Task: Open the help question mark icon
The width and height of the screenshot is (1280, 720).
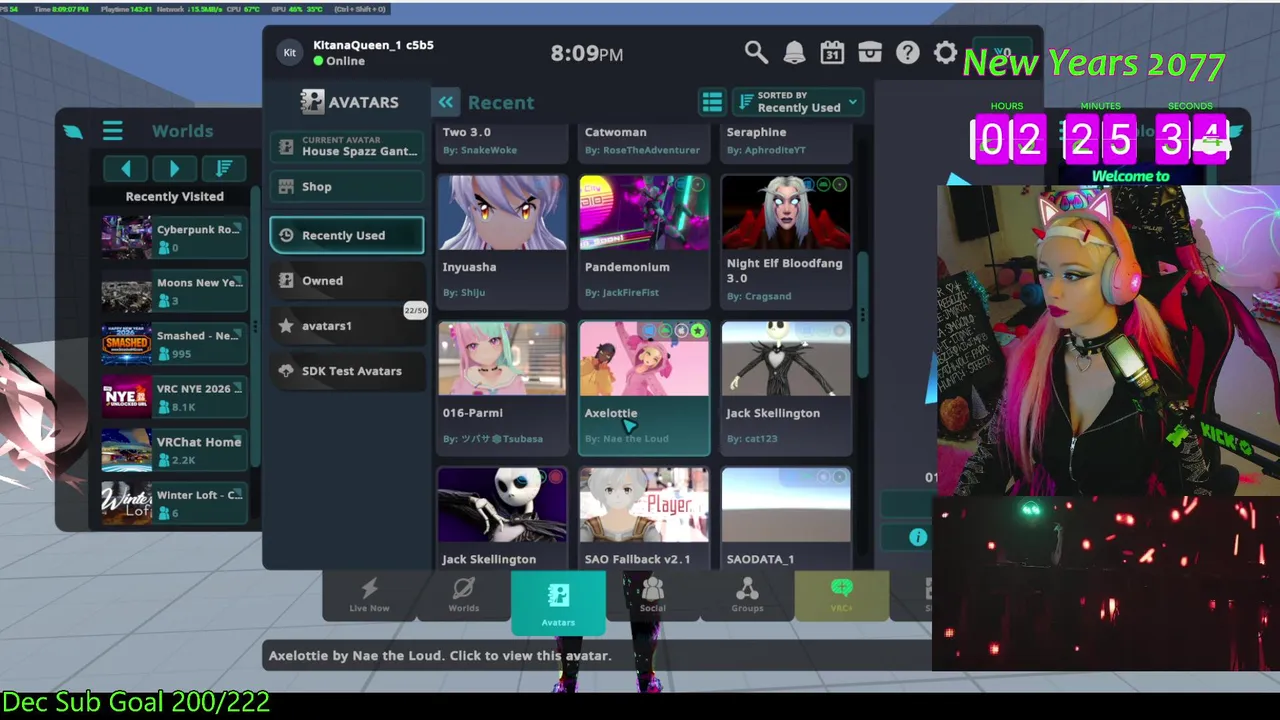Action: [x=907, y=53]
